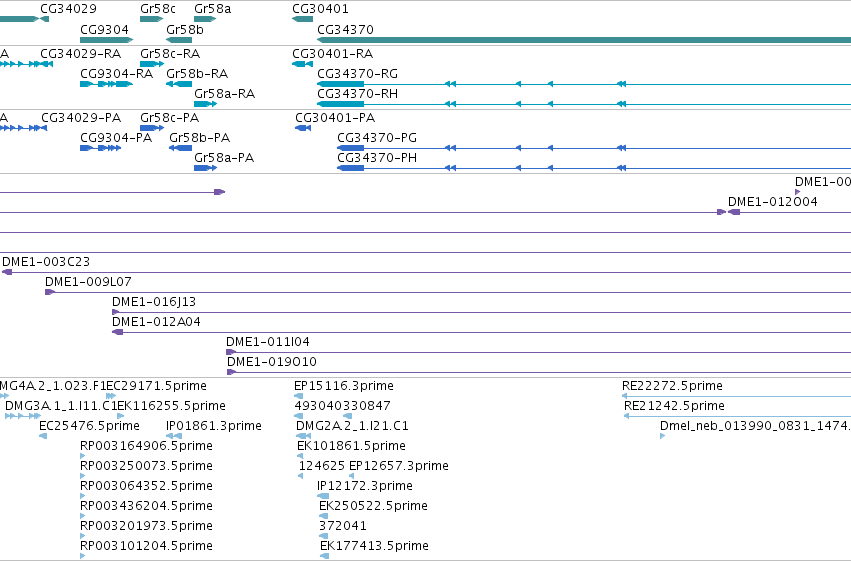This screenshot has height=561, width=851.
Task: Select the DME1-016J13 clone label
Action: pos(154,302)
